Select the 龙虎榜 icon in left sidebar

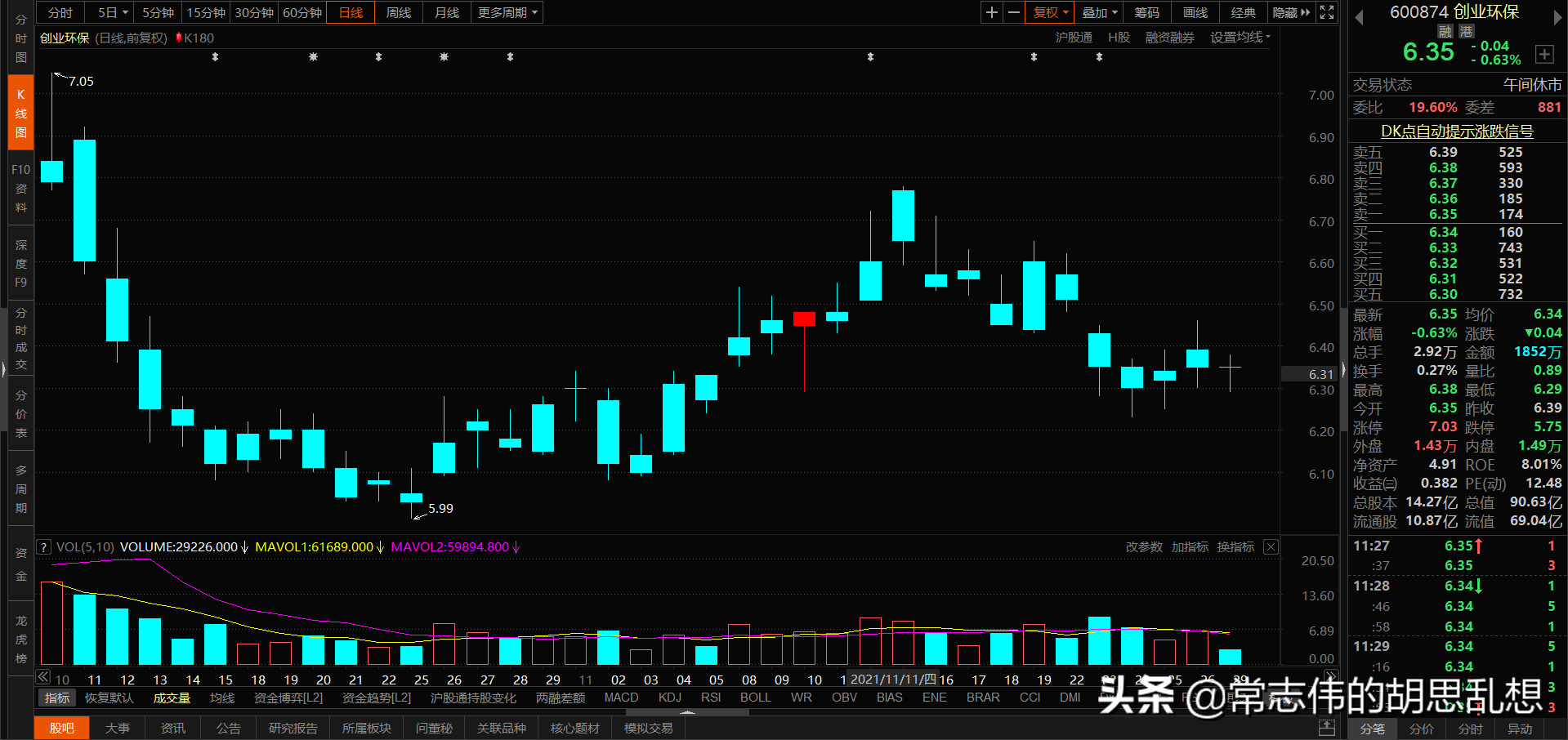click(x=20, y=637)
